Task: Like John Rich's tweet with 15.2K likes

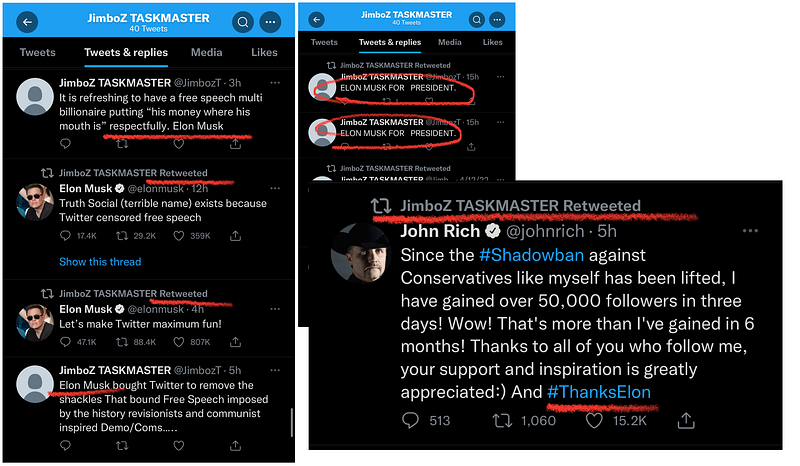Action: [594, 421]
